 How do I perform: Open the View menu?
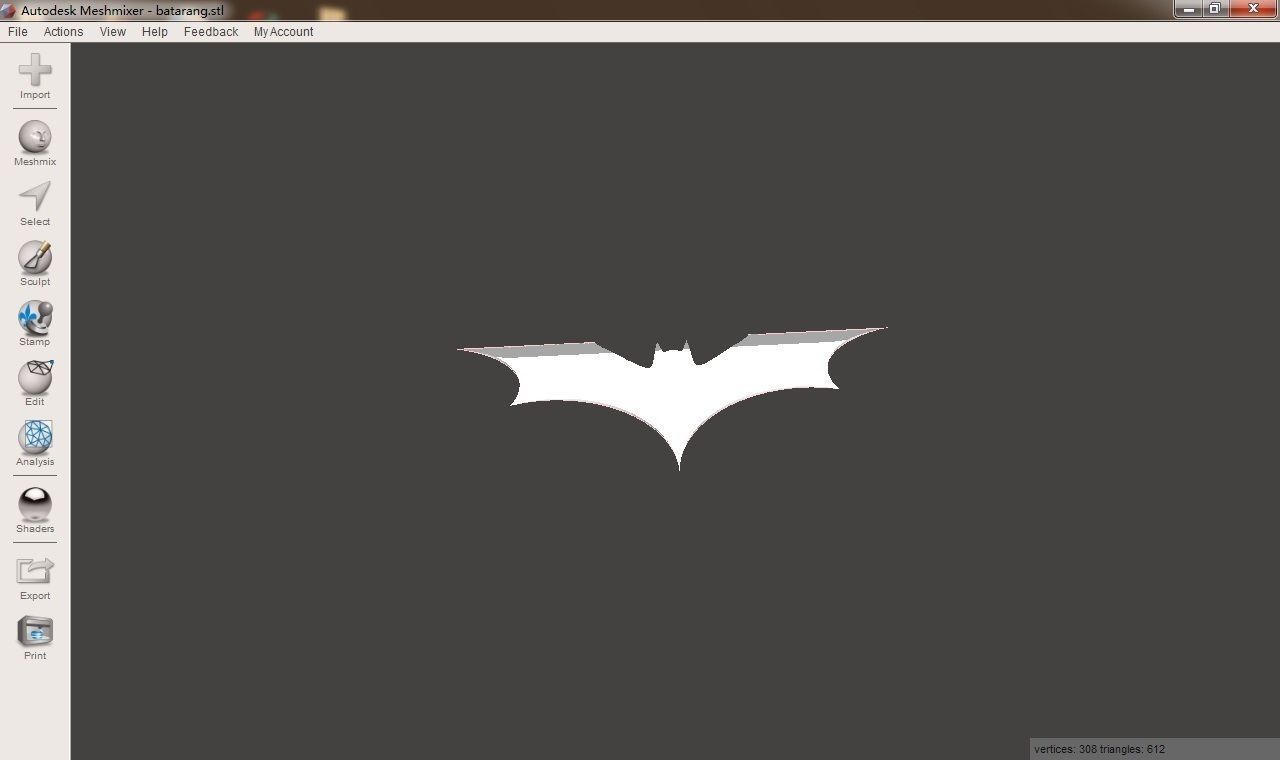113,32
